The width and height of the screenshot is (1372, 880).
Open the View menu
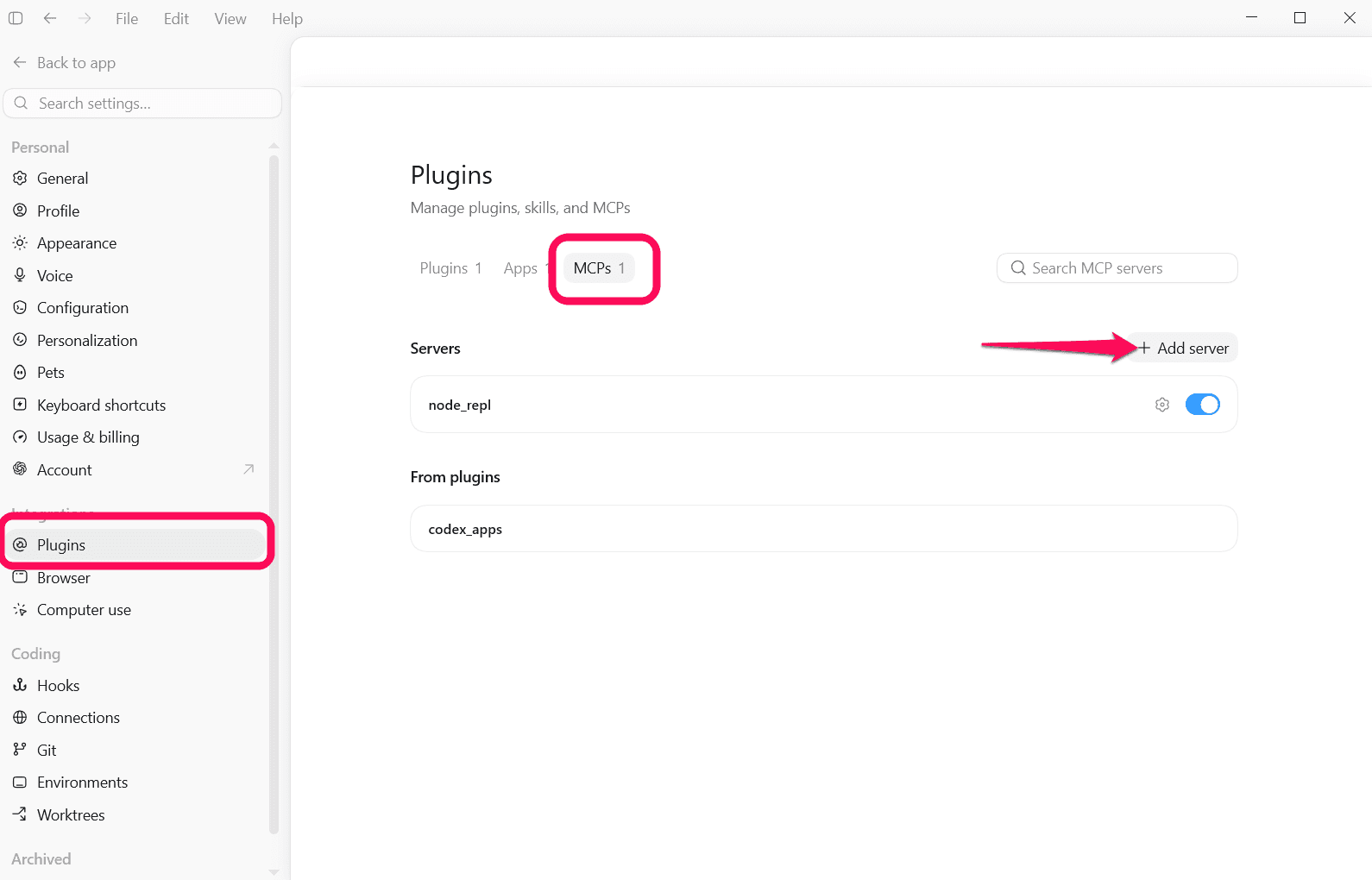point(230,19)
